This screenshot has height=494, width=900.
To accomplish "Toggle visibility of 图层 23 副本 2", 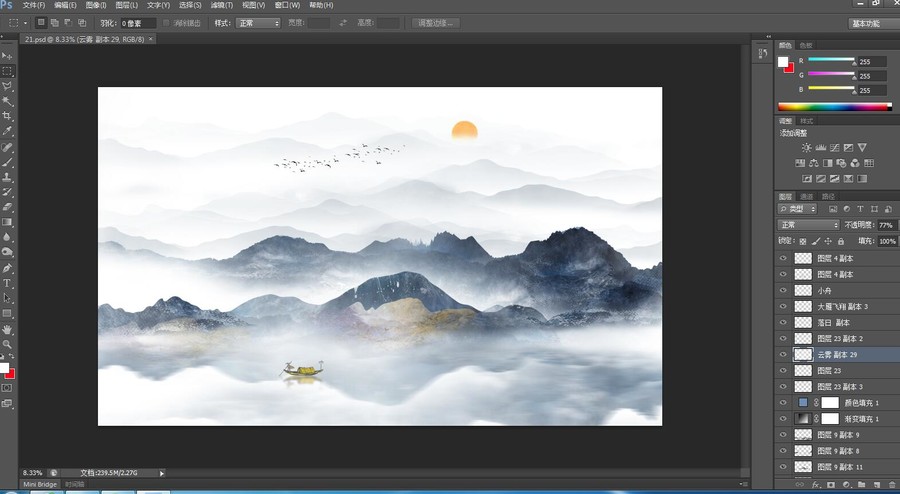I will (x=783, y=339).
